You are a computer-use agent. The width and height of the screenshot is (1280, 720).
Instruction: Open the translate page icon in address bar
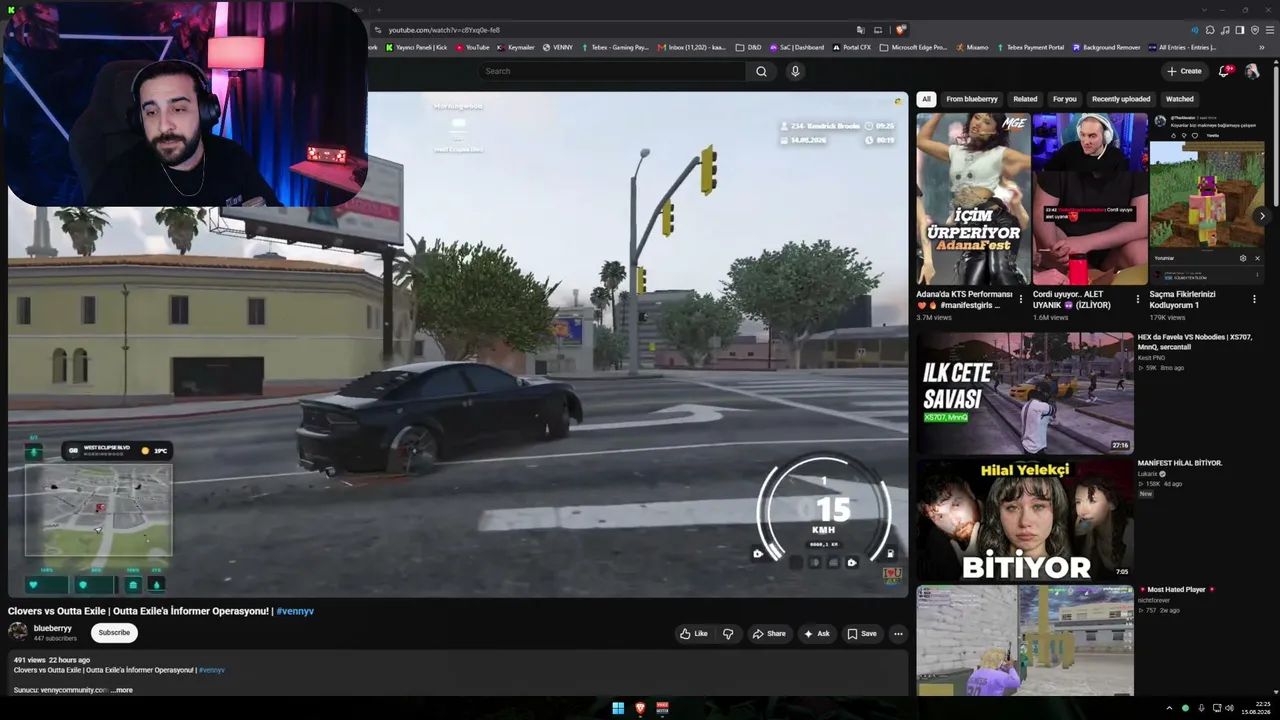860,30
